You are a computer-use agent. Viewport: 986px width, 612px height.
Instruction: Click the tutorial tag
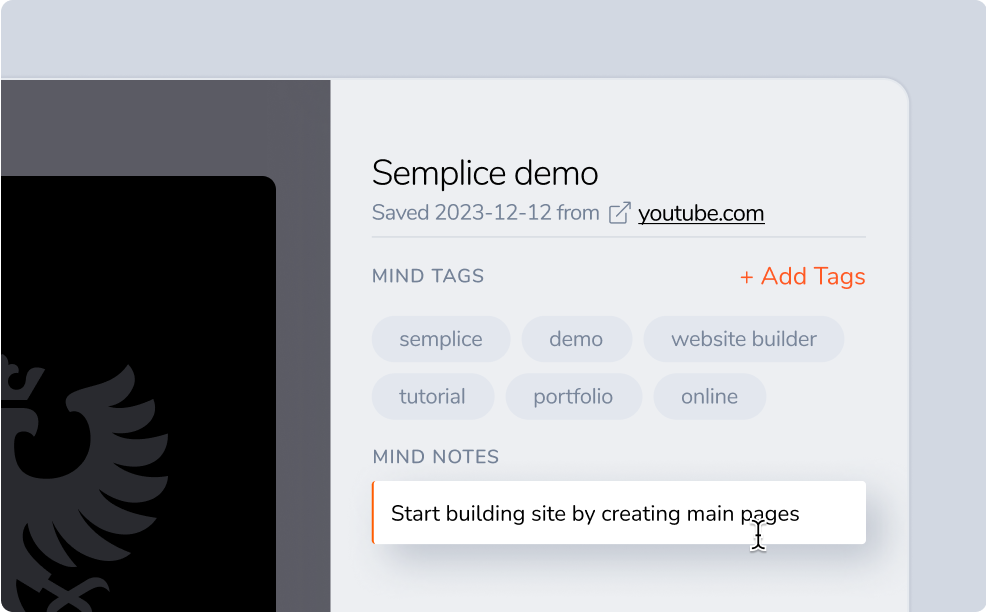pos(432,396)
